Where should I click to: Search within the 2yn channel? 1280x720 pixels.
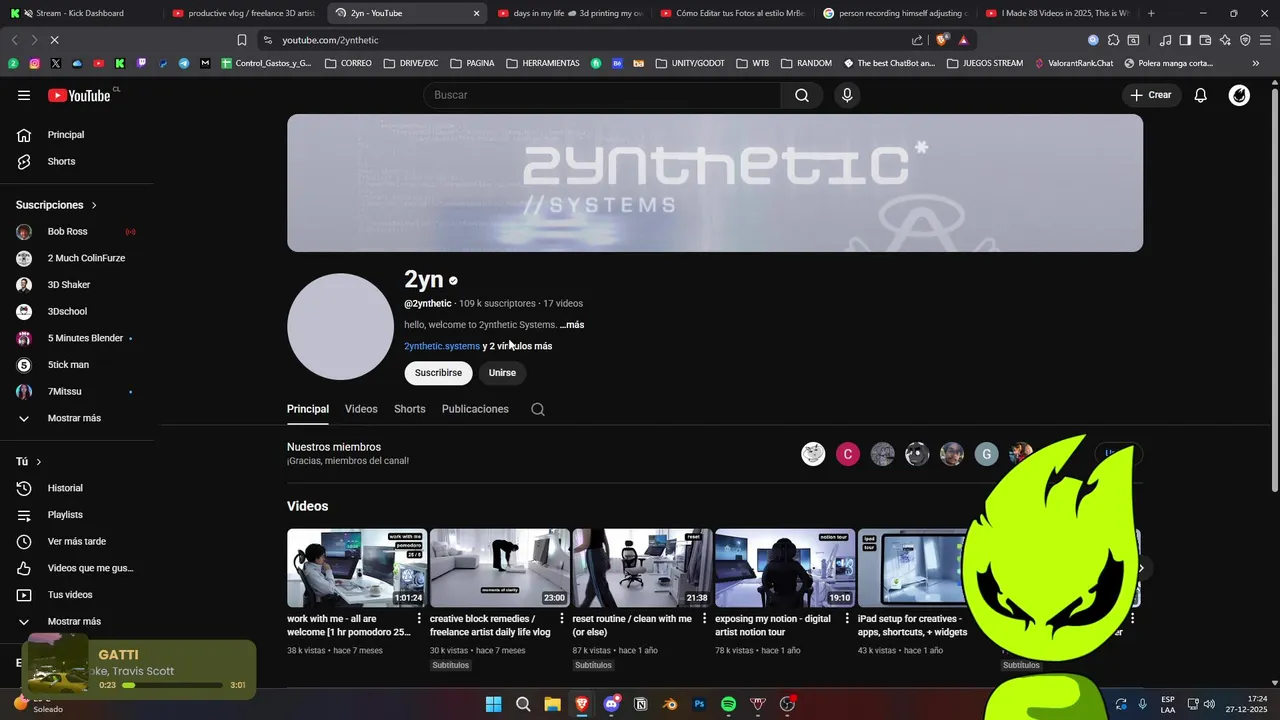(x=538, y=409)
